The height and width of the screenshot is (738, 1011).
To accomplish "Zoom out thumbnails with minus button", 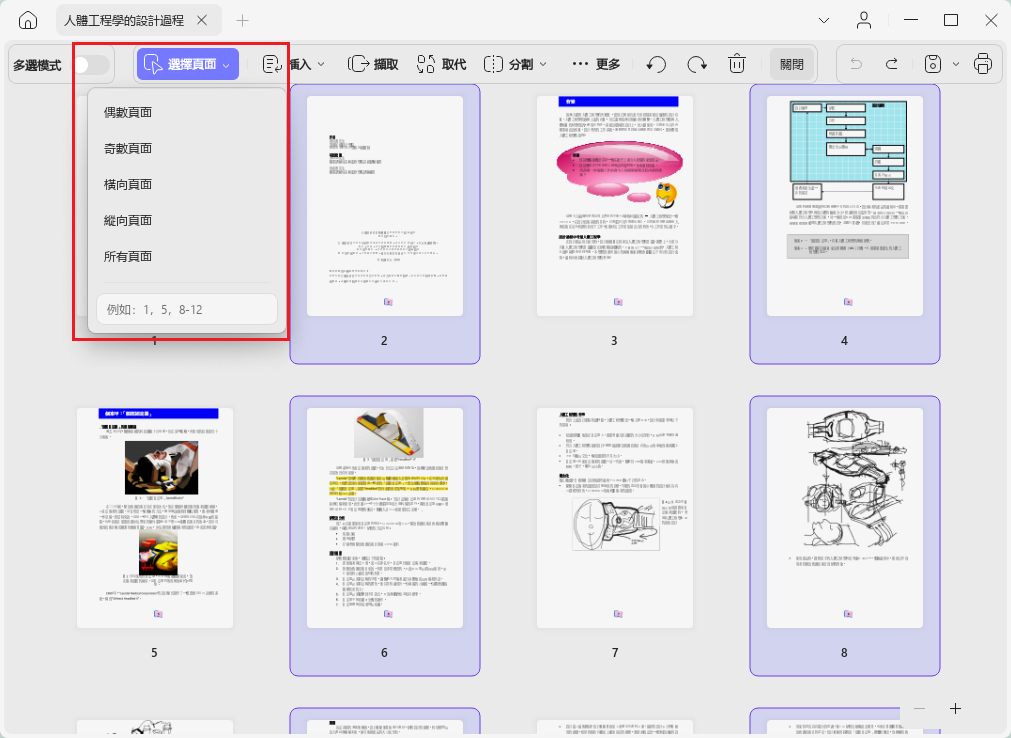I will click(919, 708).
